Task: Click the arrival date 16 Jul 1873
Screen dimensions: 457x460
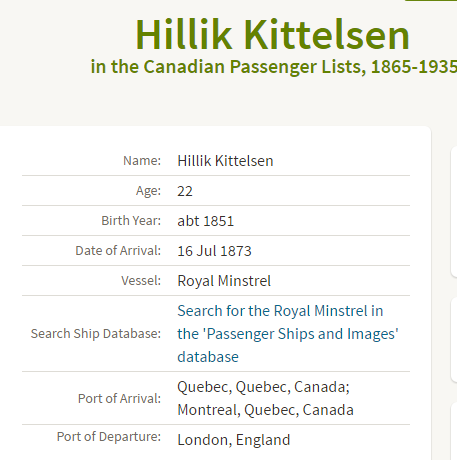Action: coord(214,251)
